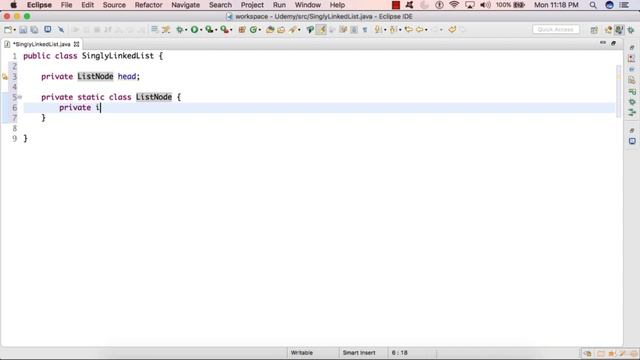Open the Edit menu
The height and width of the screenshot is (360, 640).
(87, 5)
